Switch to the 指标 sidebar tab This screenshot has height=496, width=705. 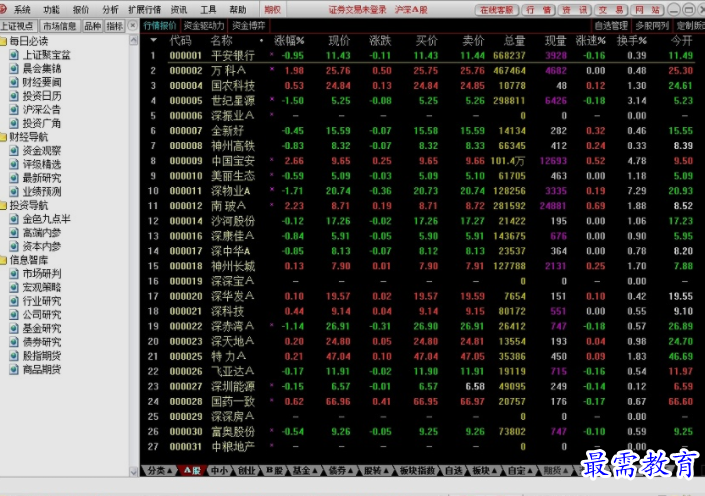[x=115, y=26]
